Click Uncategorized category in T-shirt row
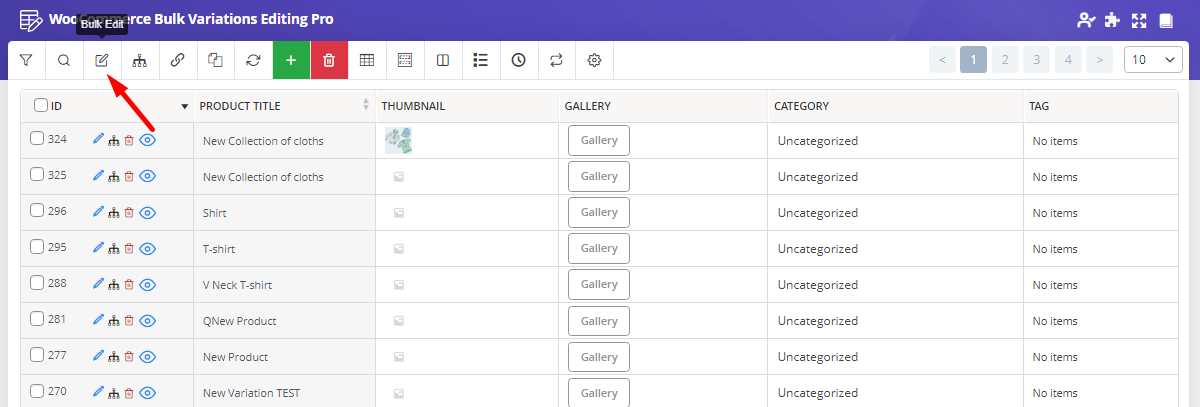Screen dimensions: 1200x407 click(818, 249)
